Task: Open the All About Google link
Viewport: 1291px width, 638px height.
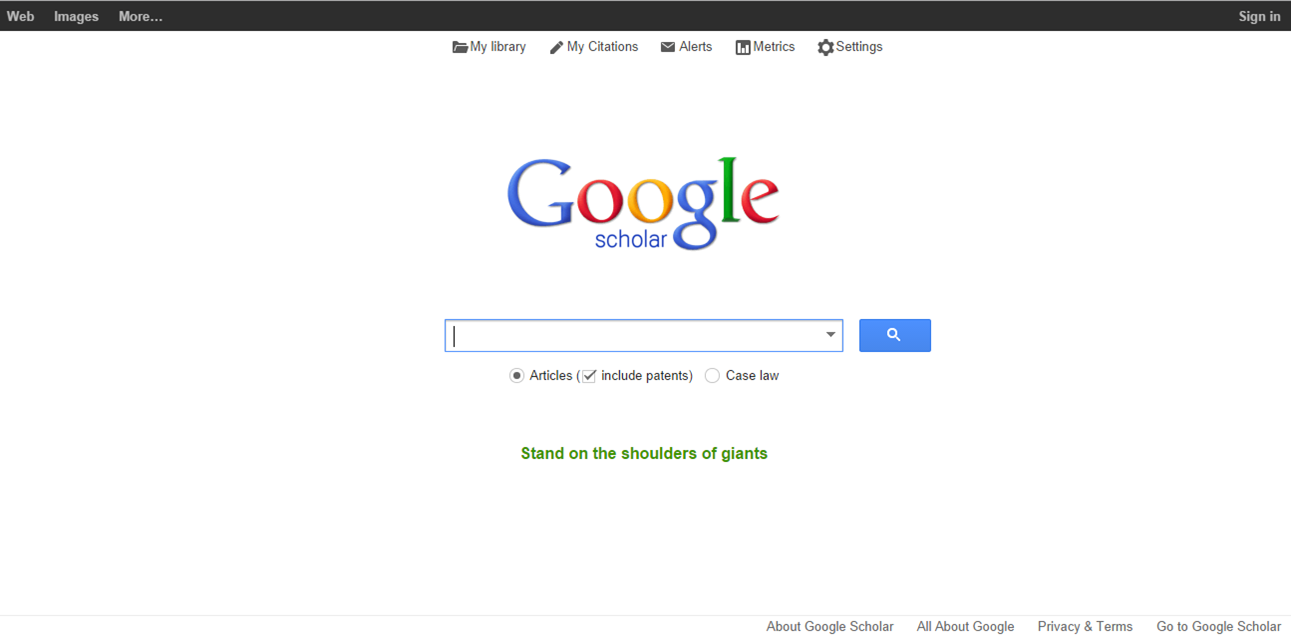Action: pyautogui.click(x=965, y=626)
